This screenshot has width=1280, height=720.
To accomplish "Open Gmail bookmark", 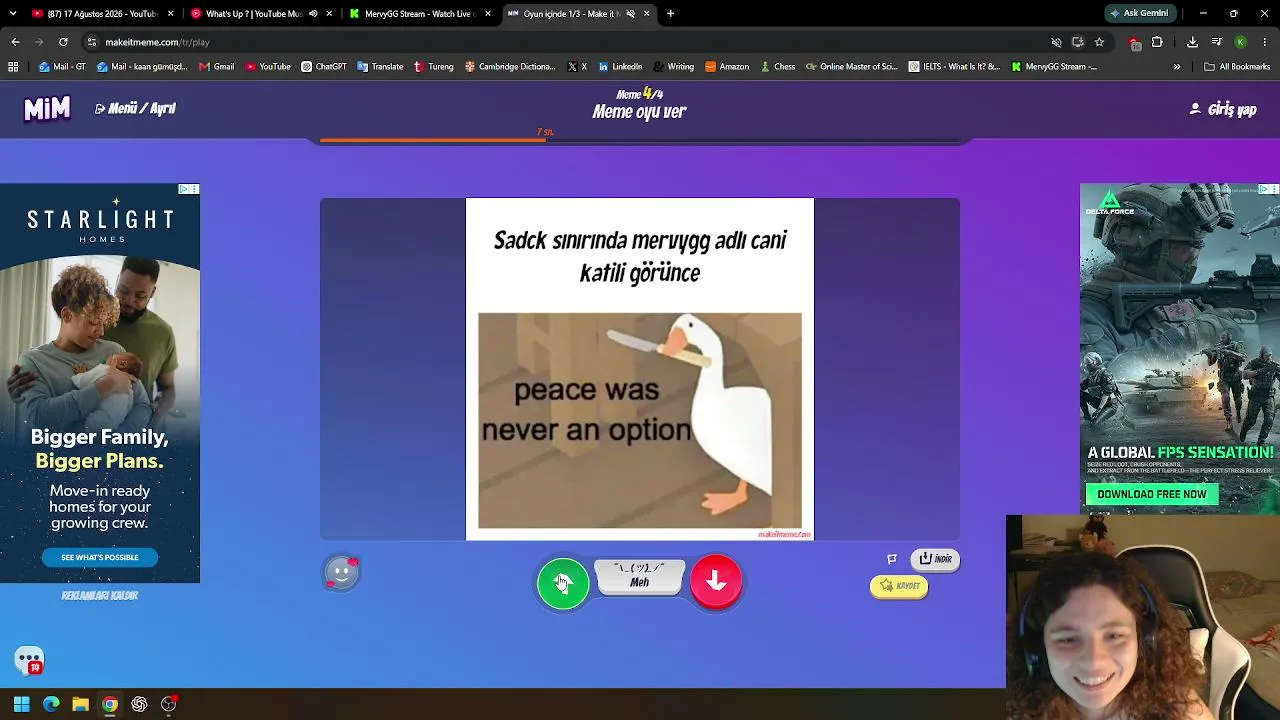I will pyautogui.click(x=217, y=67).
